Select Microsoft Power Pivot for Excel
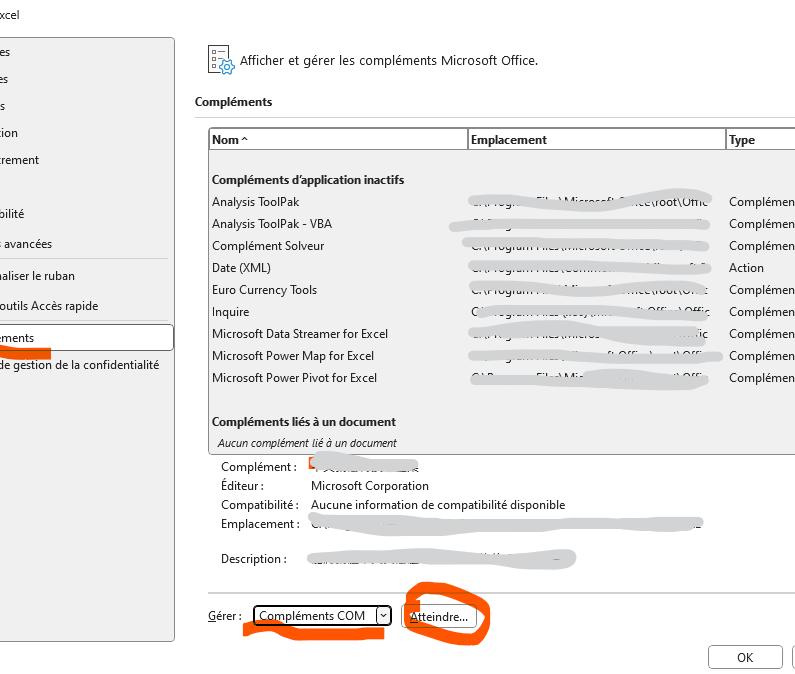 (502, 378)
